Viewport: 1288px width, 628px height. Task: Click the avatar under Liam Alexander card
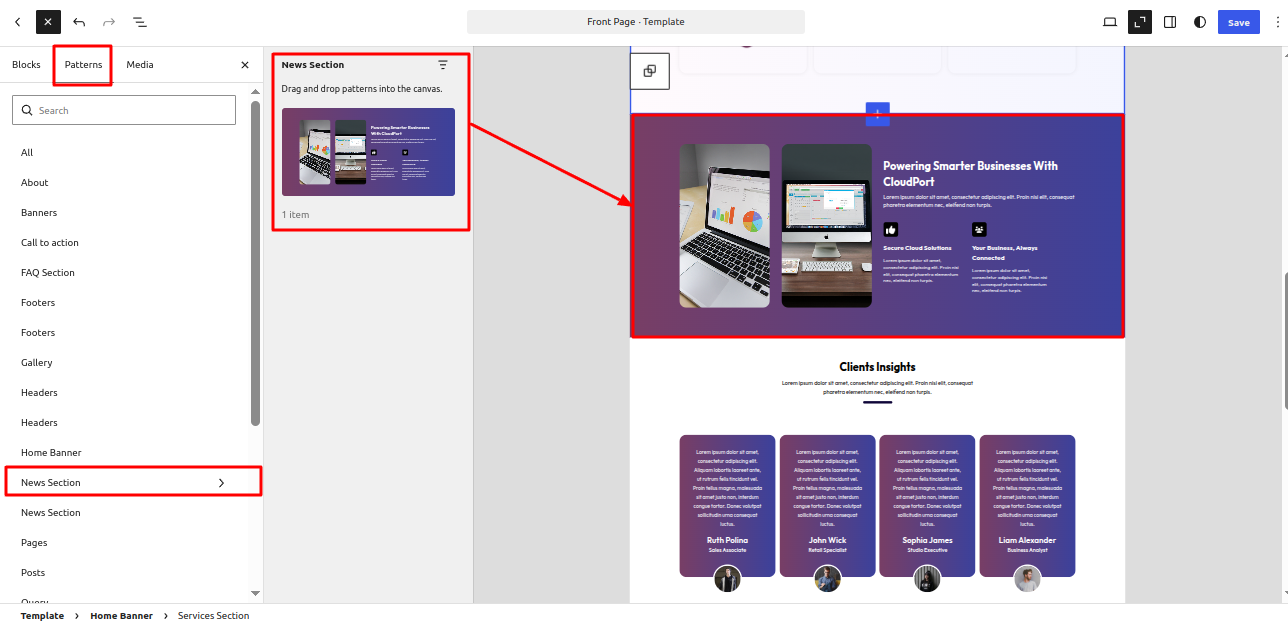(1027, 579)
